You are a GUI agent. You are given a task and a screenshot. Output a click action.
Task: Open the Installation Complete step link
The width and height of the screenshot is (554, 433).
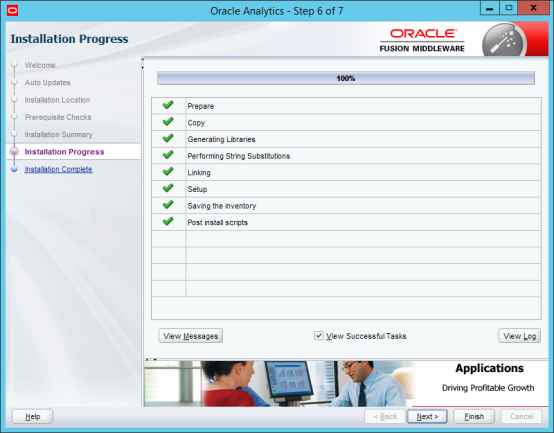[58, 169]
